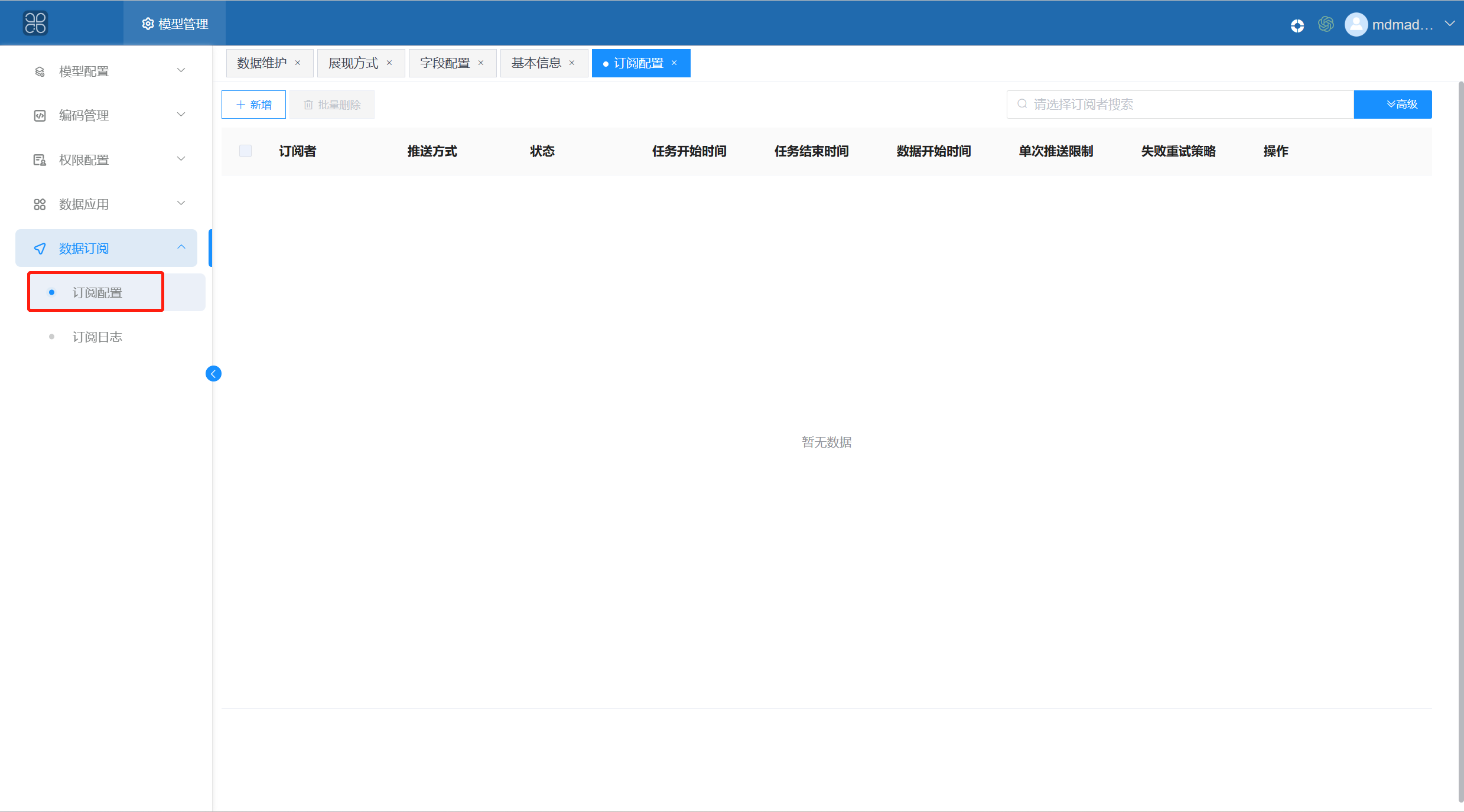
Task: Click the 数据应用 sidebar icon
Action: (40, 204)
